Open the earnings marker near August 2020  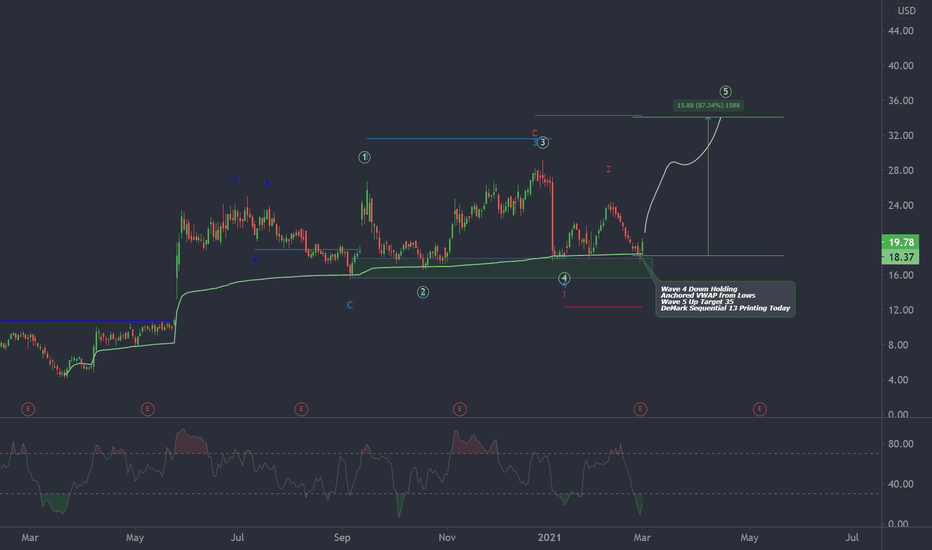click(x=301, y=409)
